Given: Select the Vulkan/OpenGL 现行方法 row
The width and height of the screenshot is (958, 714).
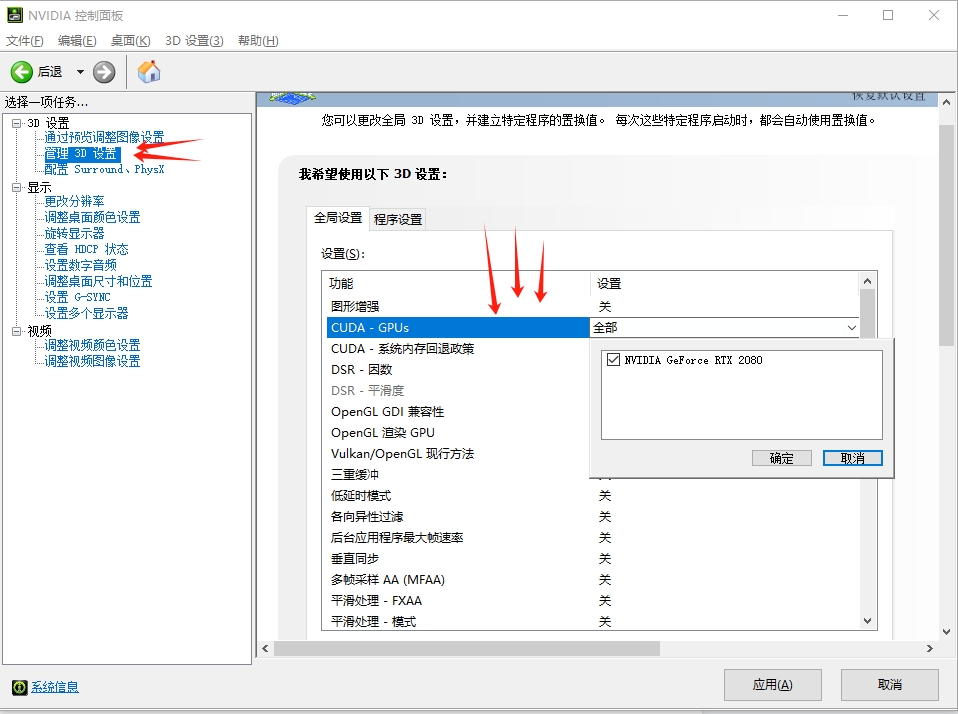Looking at the screenshot, I should (x=458, y=454).
